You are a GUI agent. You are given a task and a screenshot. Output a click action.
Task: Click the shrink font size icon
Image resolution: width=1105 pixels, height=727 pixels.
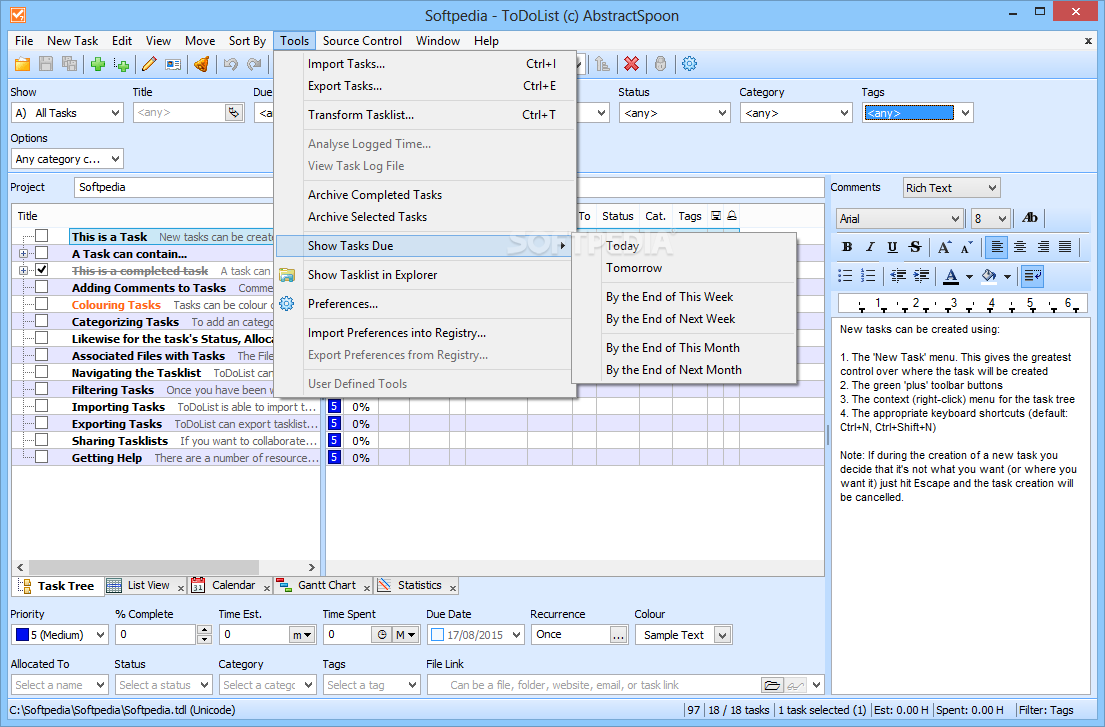coord(967,247)
